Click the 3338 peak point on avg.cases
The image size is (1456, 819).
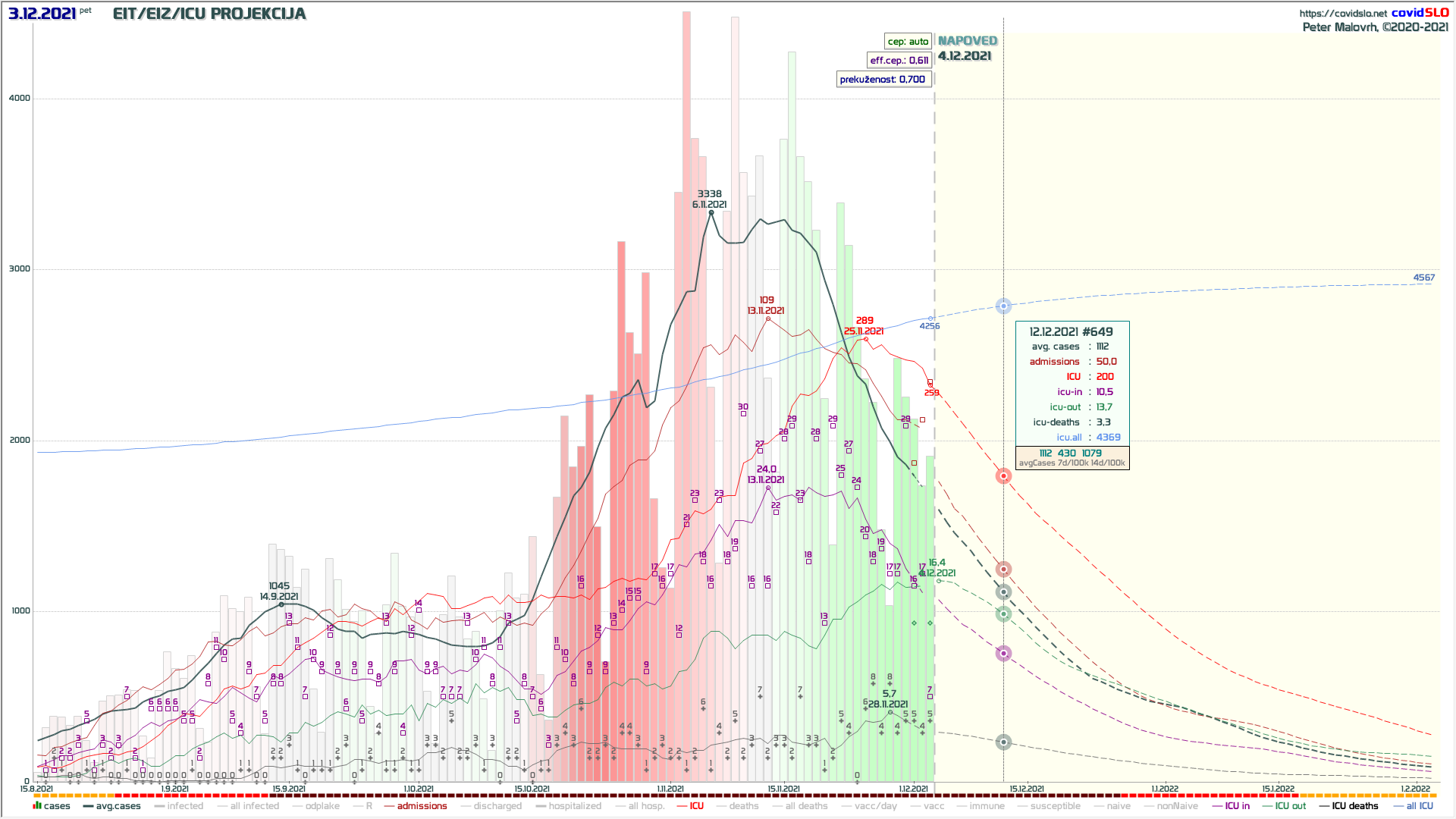(x=711, y=213)
